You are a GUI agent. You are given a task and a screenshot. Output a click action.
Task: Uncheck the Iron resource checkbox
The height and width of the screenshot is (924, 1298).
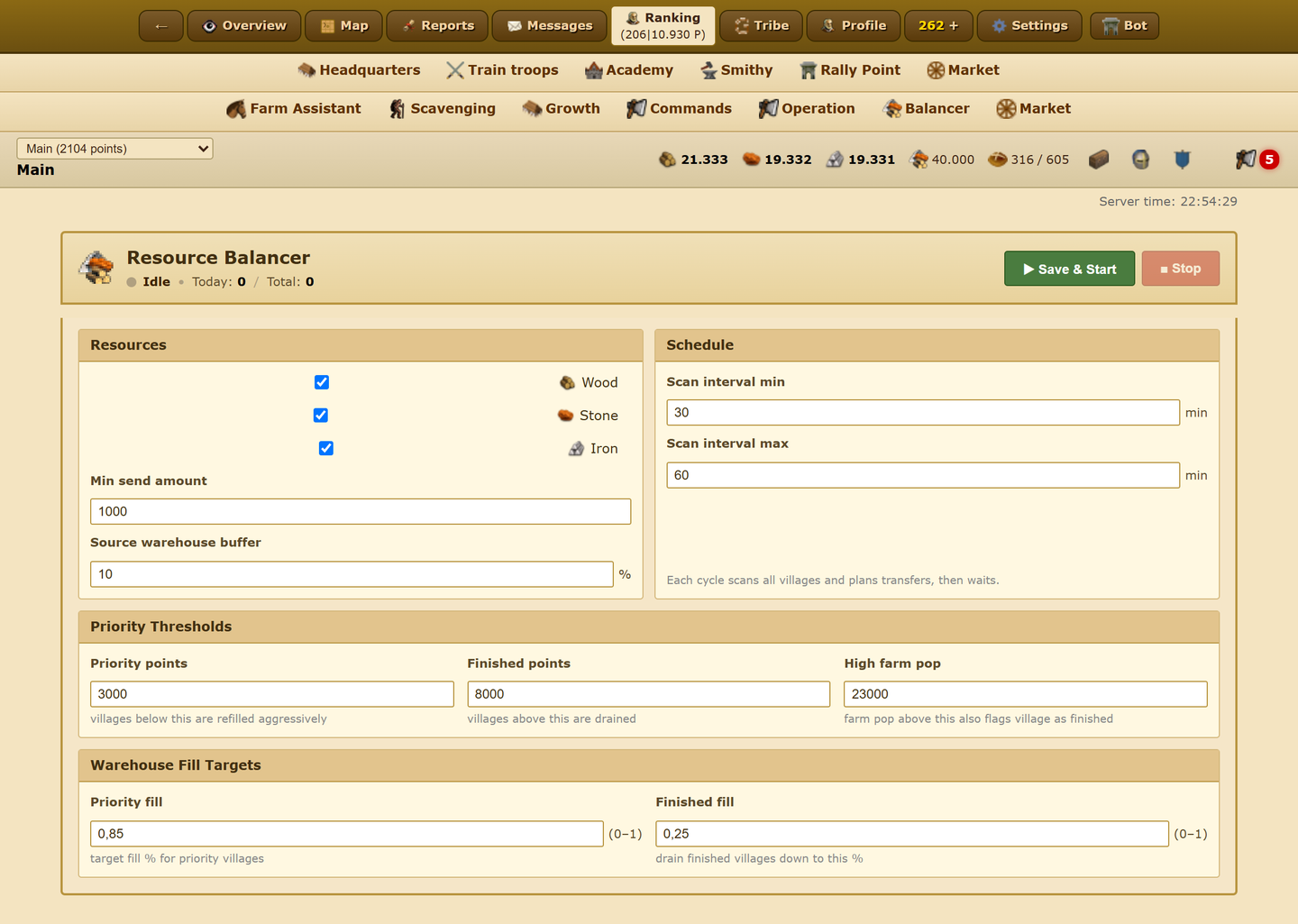pyautogui.click(x=326, y=448)
